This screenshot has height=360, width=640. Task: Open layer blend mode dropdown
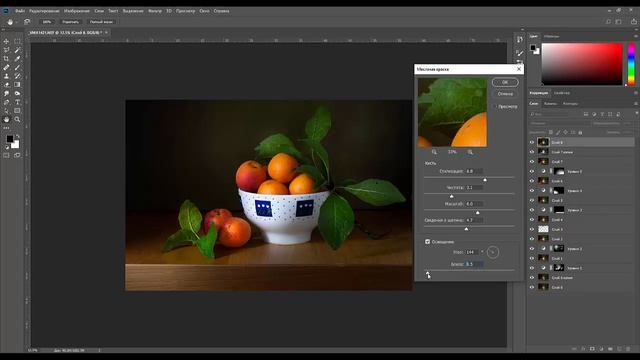click(560, 123)
